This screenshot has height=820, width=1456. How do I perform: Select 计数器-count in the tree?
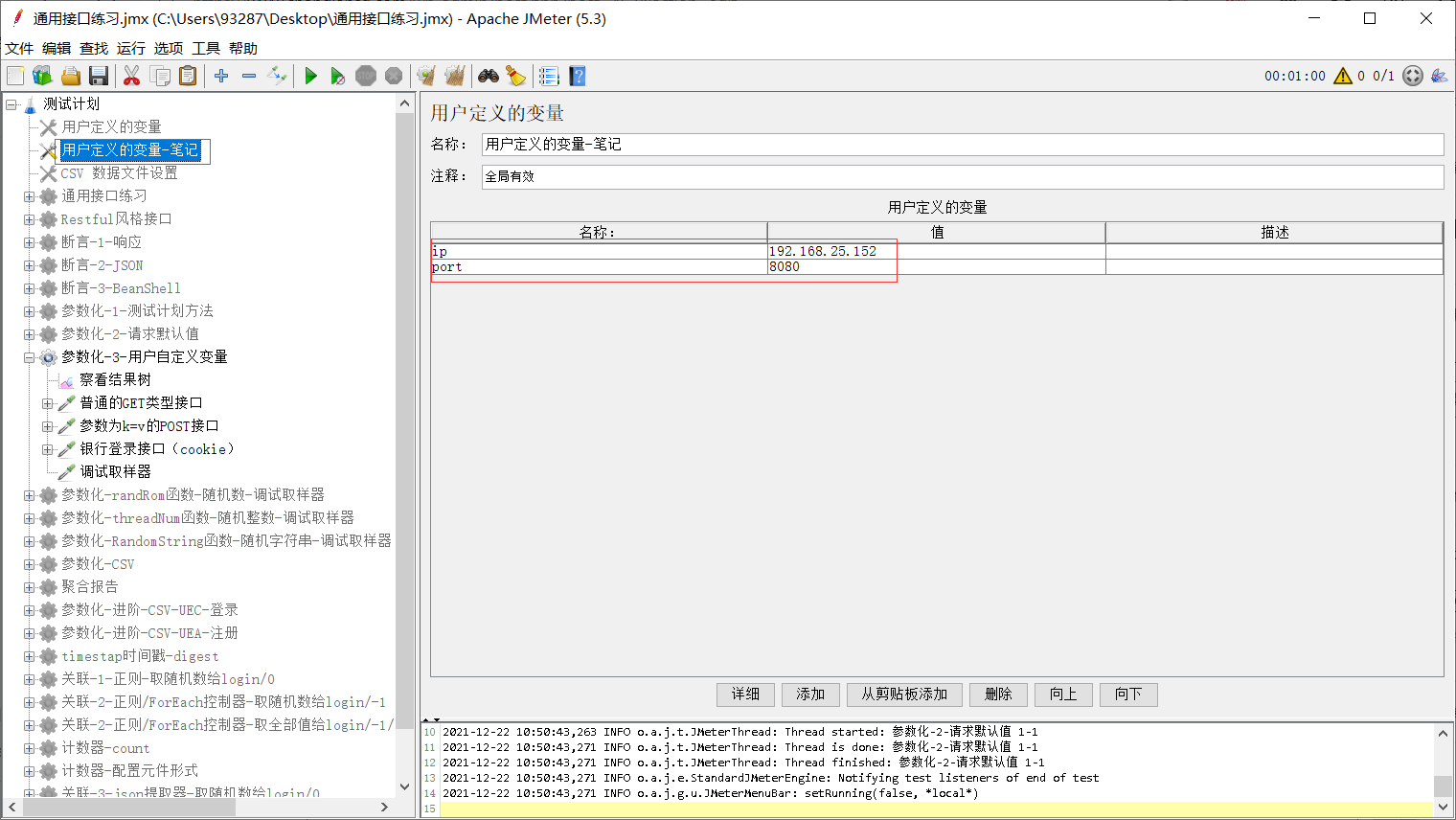[x=105, y=748]
